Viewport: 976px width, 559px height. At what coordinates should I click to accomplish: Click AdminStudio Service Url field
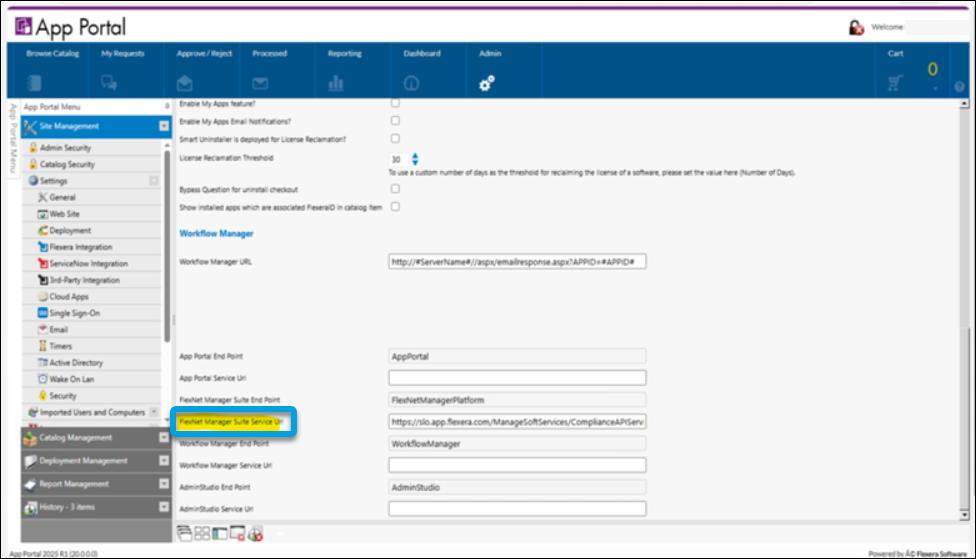tap(517, 509)
